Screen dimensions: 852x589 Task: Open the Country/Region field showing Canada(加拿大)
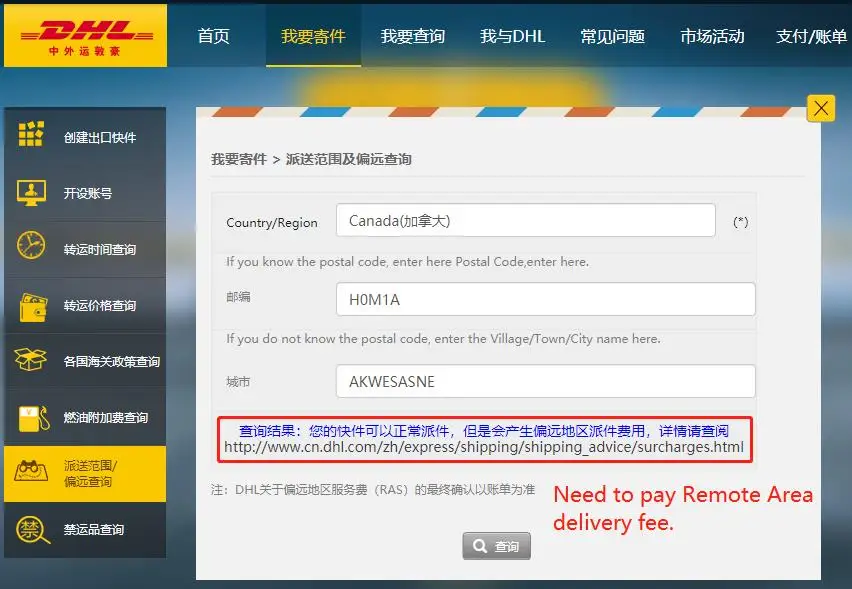[x=525, y=220]
